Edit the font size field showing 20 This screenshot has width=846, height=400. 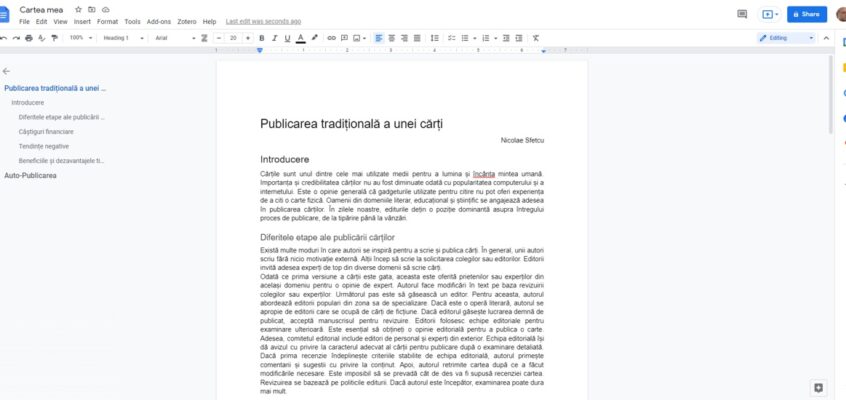pyautogui.click(x=233, y=38)
